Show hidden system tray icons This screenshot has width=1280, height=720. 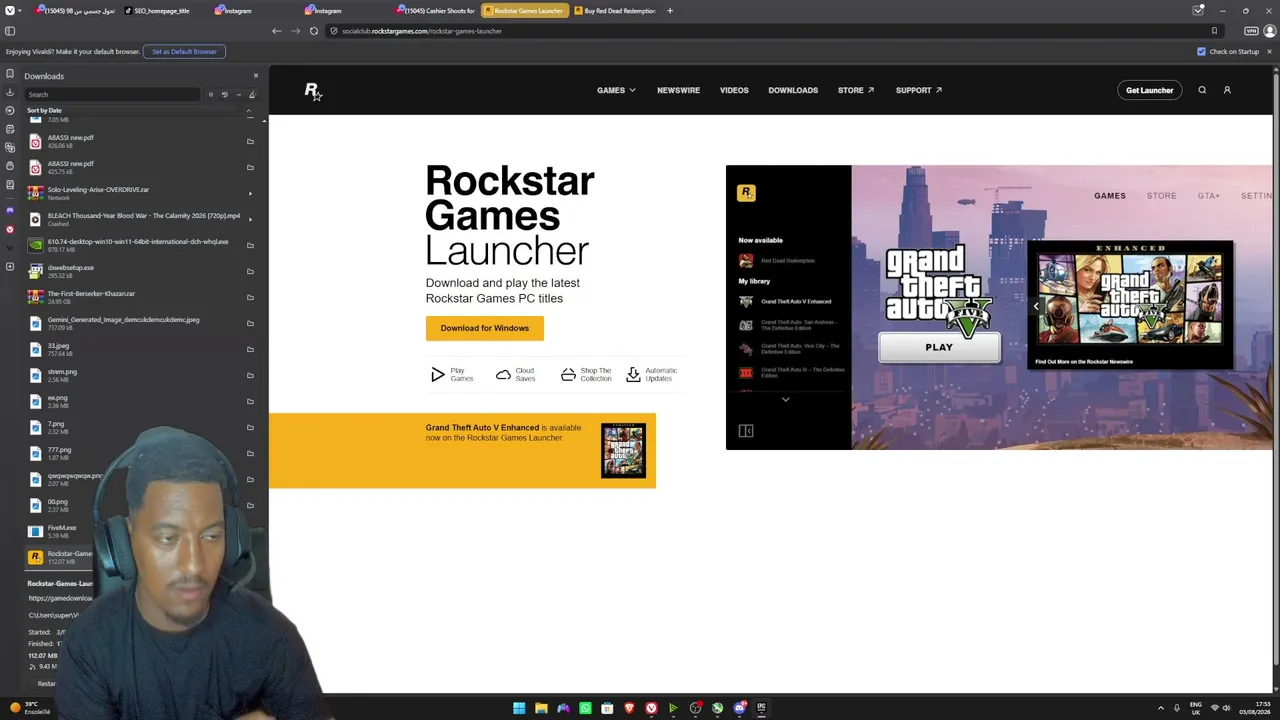[1161, 708]
